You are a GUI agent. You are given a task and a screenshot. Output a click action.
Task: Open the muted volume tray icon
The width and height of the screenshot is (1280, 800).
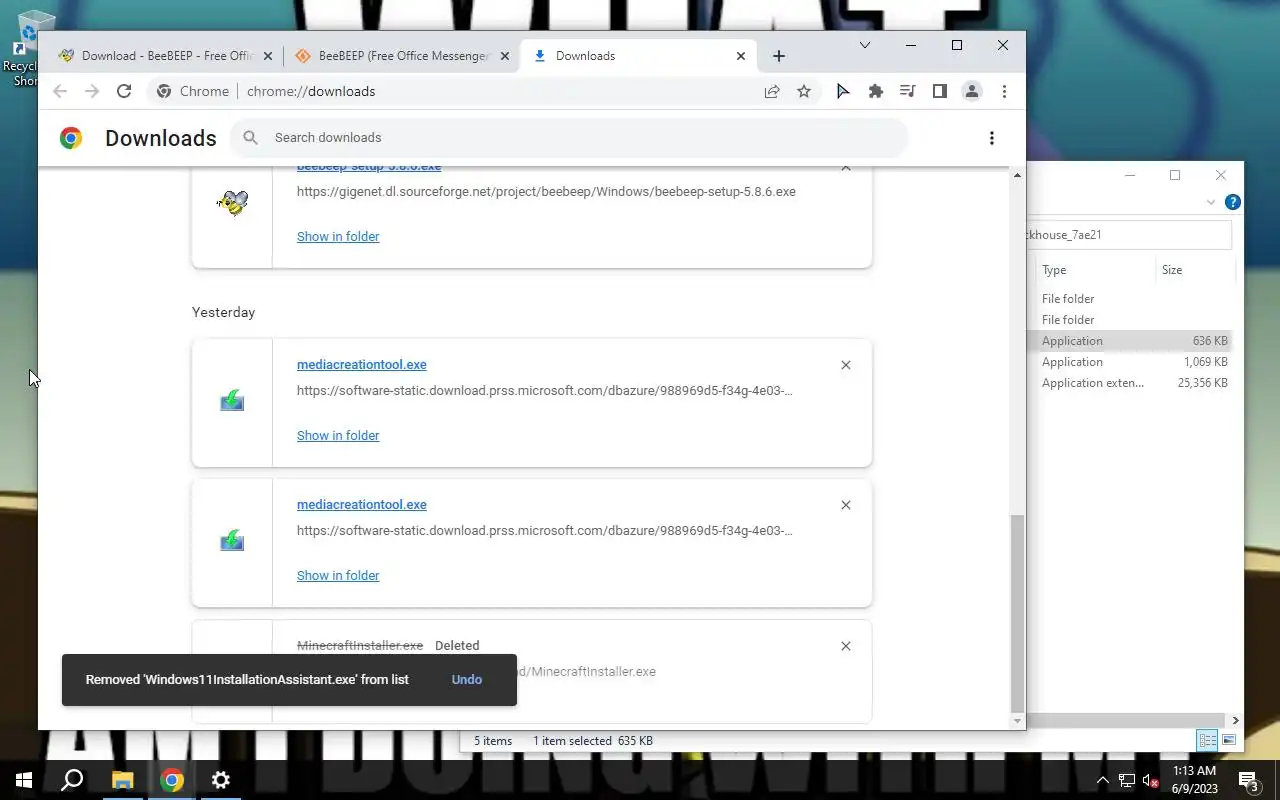coord(1150,780)
